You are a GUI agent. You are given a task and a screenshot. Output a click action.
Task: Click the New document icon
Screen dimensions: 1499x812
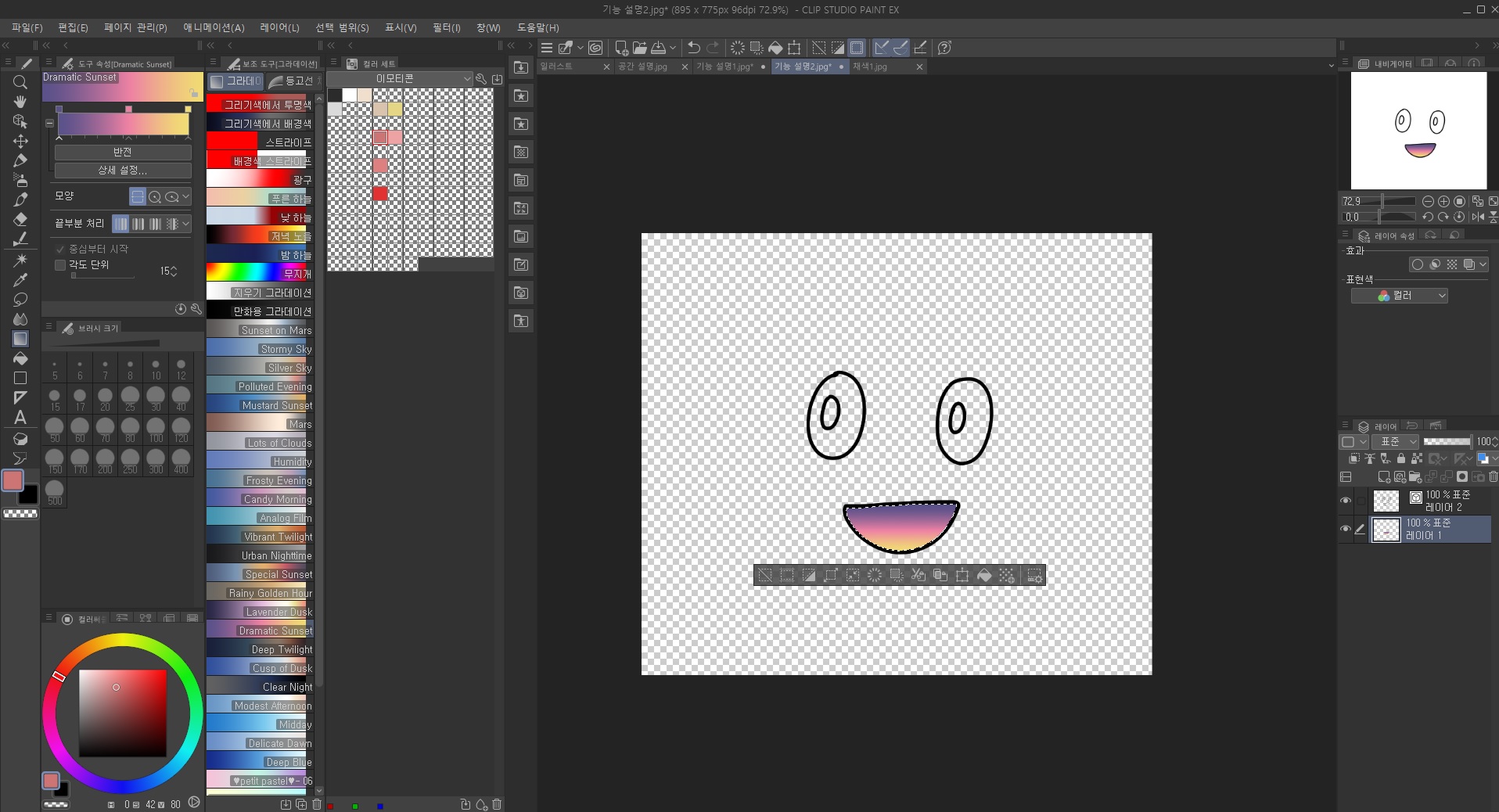[x=621, y=48]
